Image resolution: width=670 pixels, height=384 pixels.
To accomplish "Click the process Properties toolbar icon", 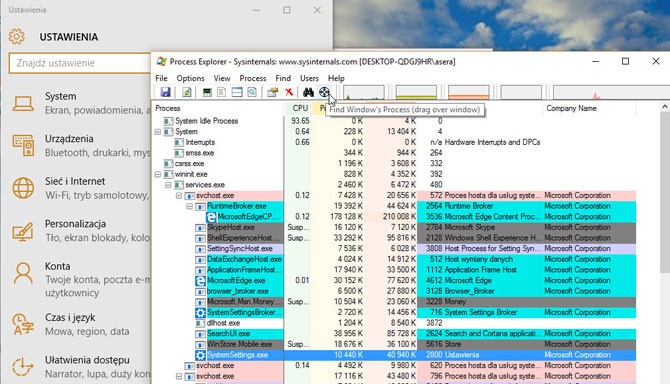I will [272, 92].
